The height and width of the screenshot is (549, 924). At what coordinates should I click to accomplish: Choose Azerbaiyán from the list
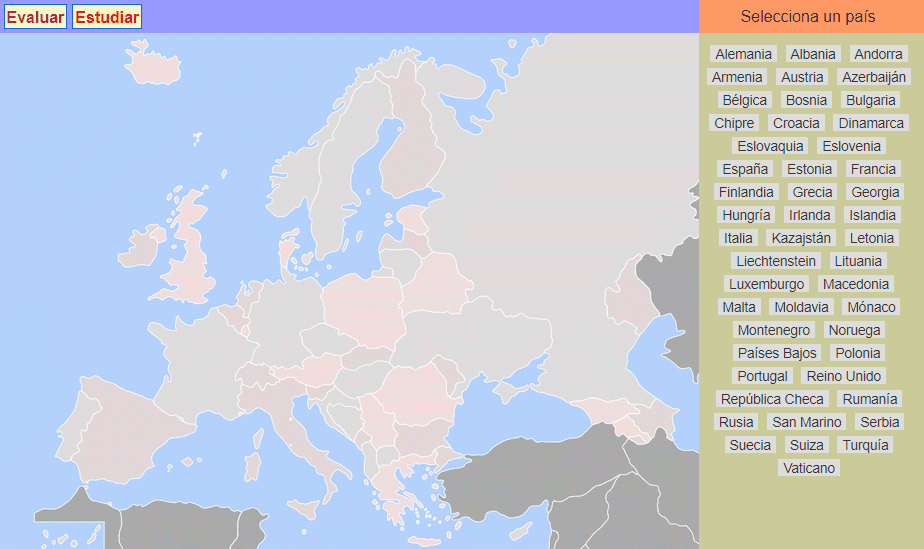pyautogui.click(x=873, y=77)
